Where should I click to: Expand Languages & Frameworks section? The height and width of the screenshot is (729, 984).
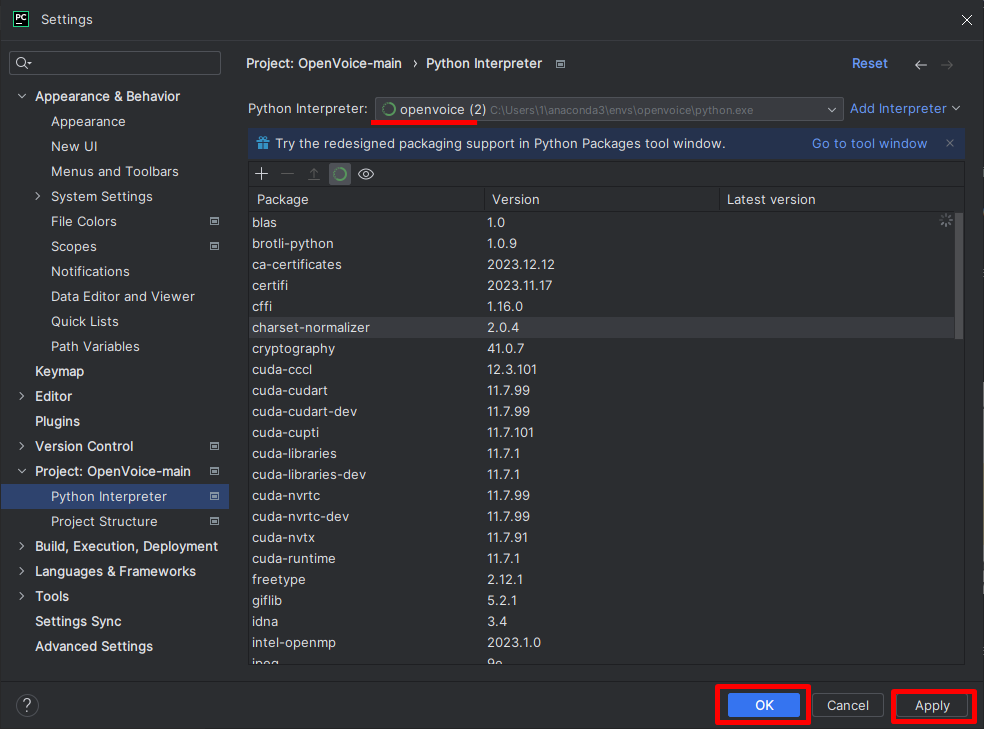click(22, 572)
